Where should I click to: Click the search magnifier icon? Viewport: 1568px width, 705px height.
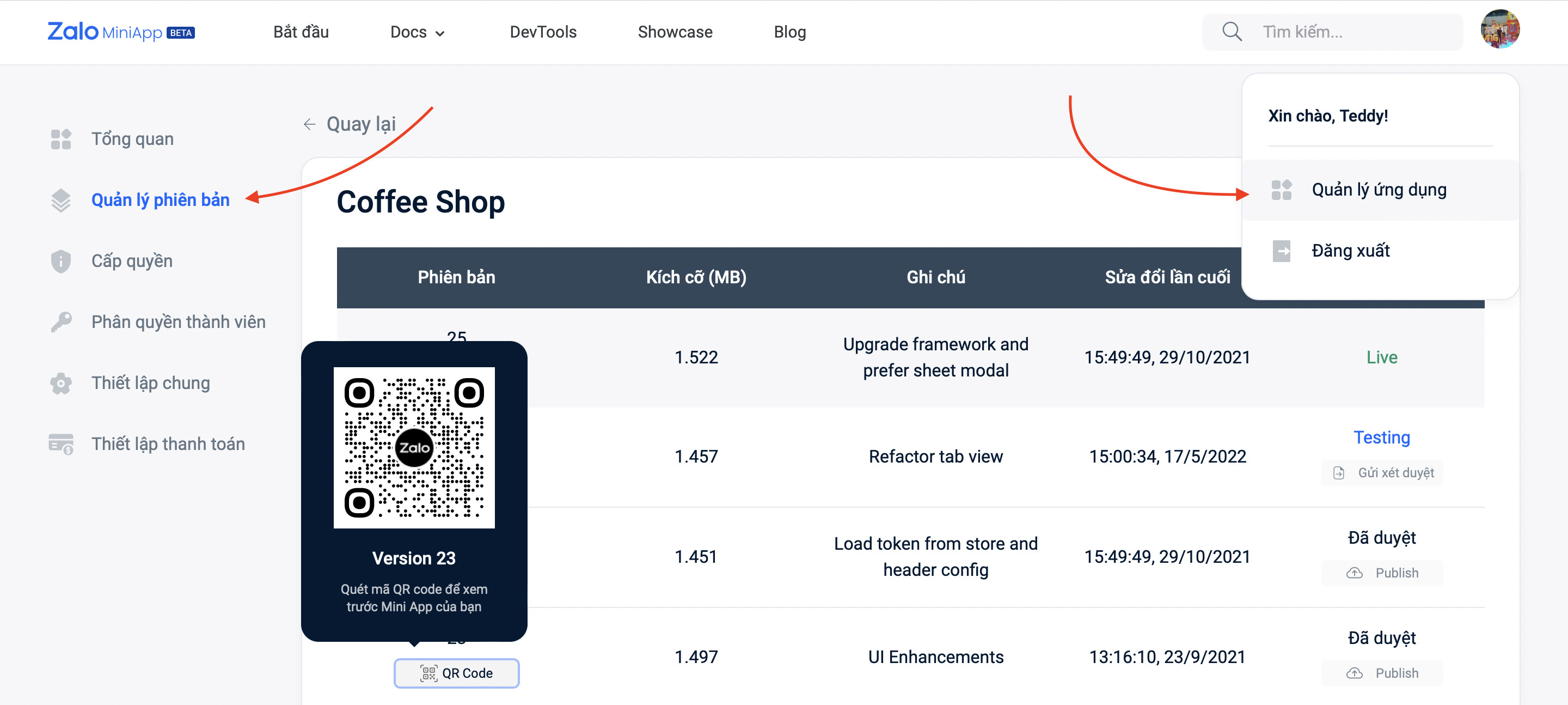coord(1232,31)
